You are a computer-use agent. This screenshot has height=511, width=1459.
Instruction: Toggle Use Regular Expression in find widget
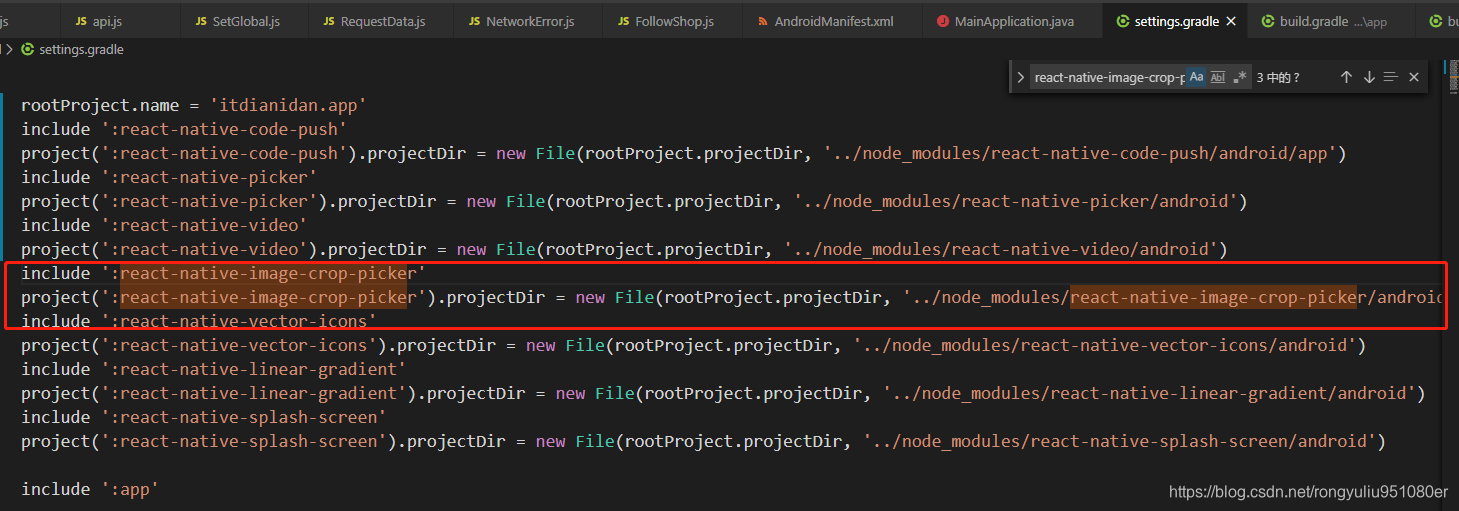pos(1240,77)
